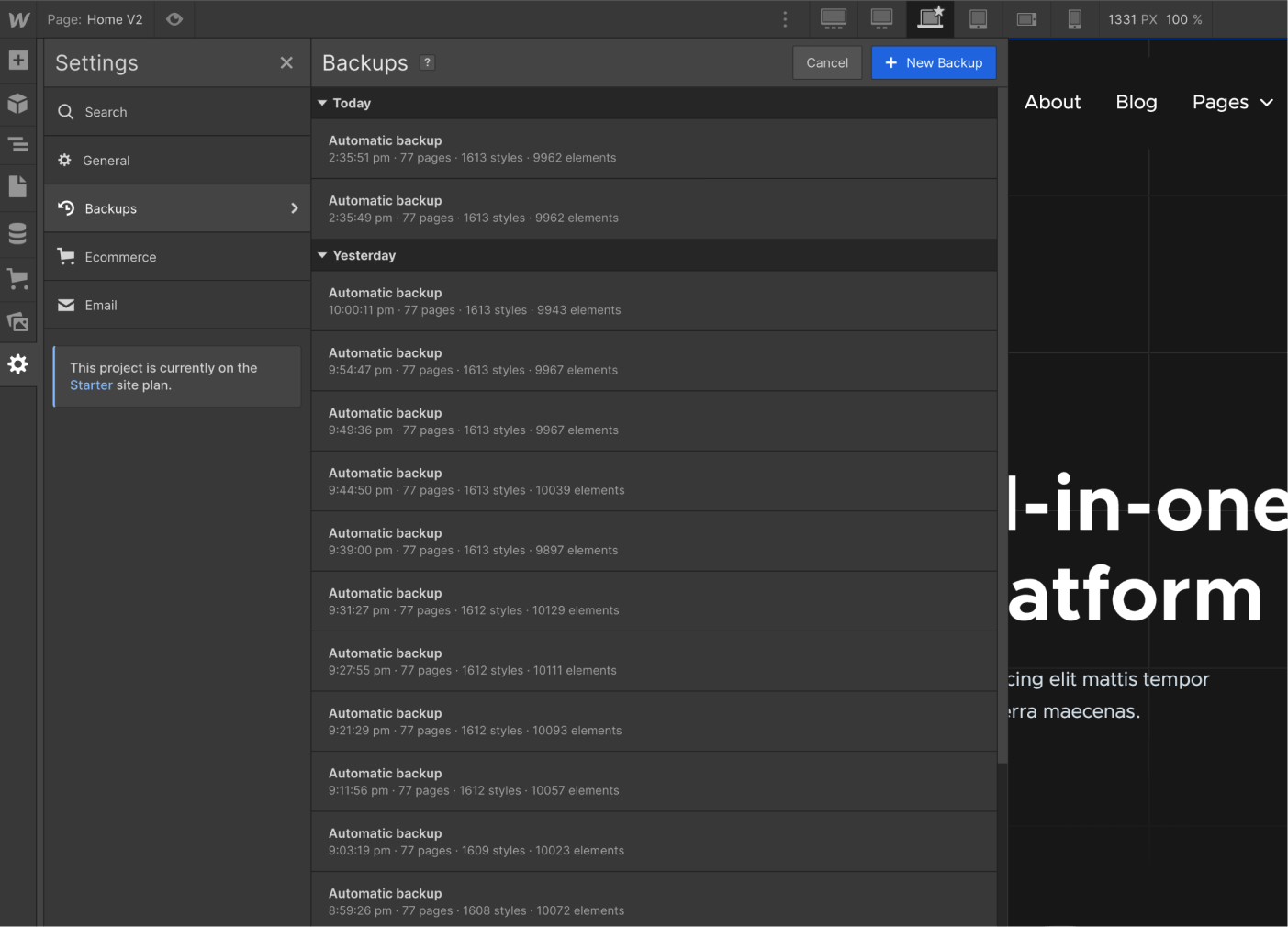Open the Backups help tooltip
This screenshot has width=1288, height=927.
pos(426,62)
